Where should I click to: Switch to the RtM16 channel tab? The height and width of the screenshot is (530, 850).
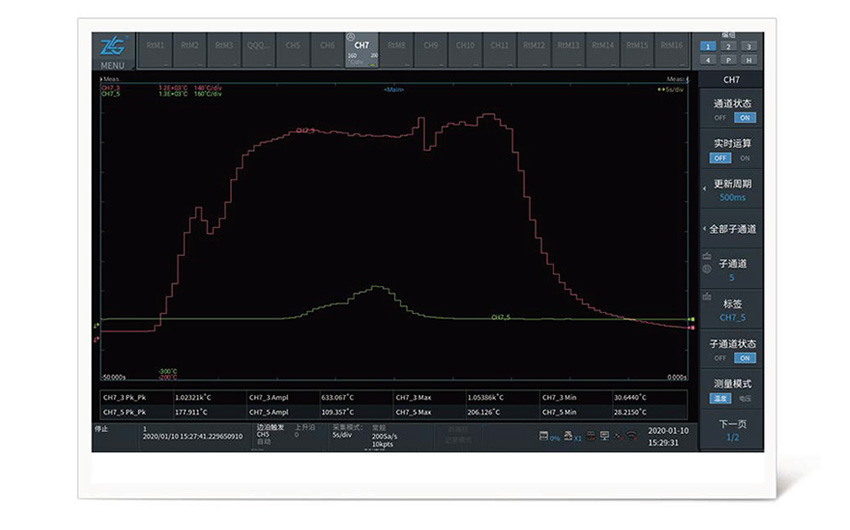coord(672,50)
